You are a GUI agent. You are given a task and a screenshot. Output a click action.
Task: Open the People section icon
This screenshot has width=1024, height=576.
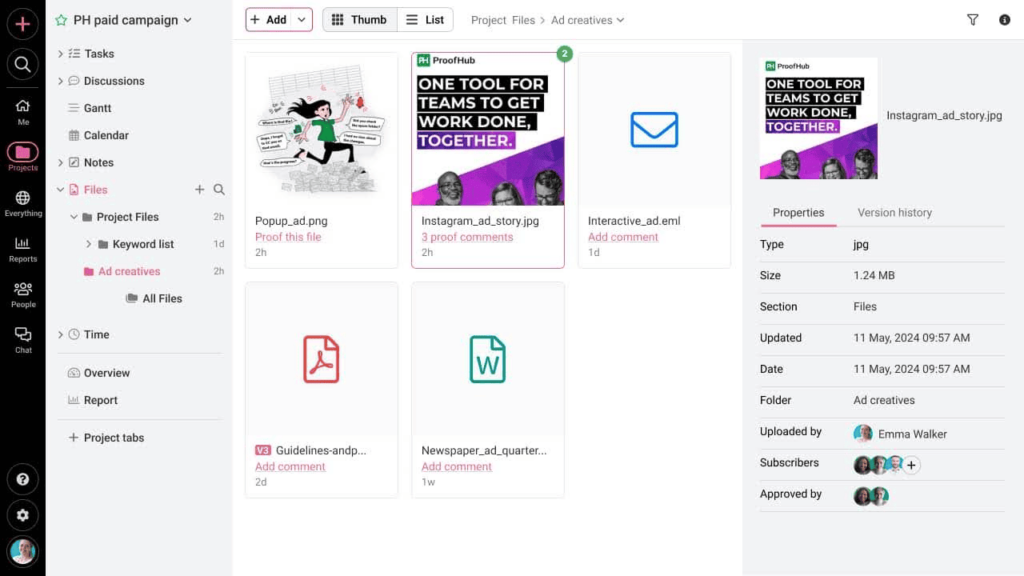coord(22,293)
